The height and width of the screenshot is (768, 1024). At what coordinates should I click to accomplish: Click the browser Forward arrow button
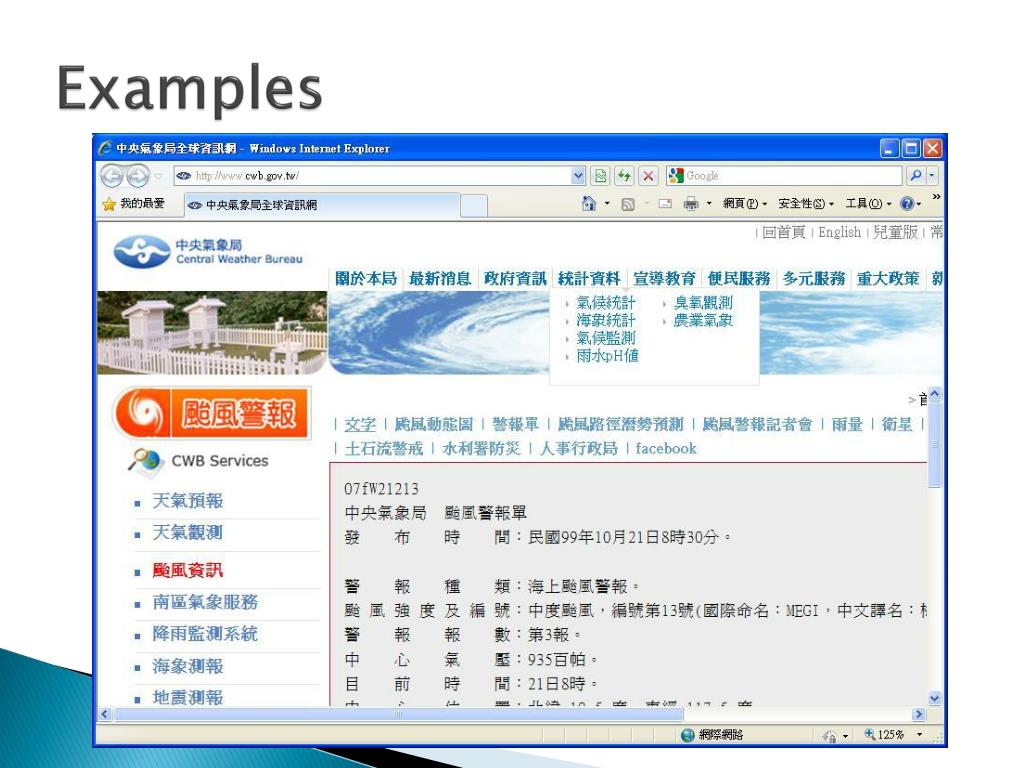pos(137,176)
